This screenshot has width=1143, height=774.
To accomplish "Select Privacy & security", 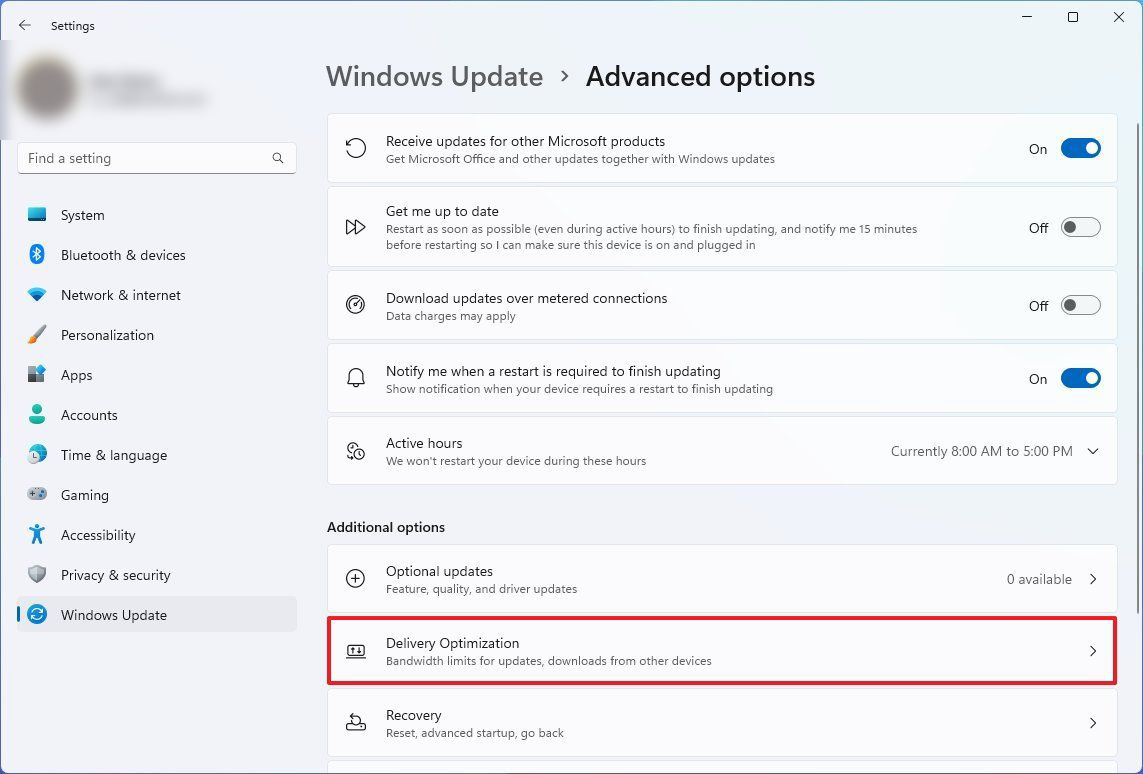I will pyautogui.click(x=157, y=575).
